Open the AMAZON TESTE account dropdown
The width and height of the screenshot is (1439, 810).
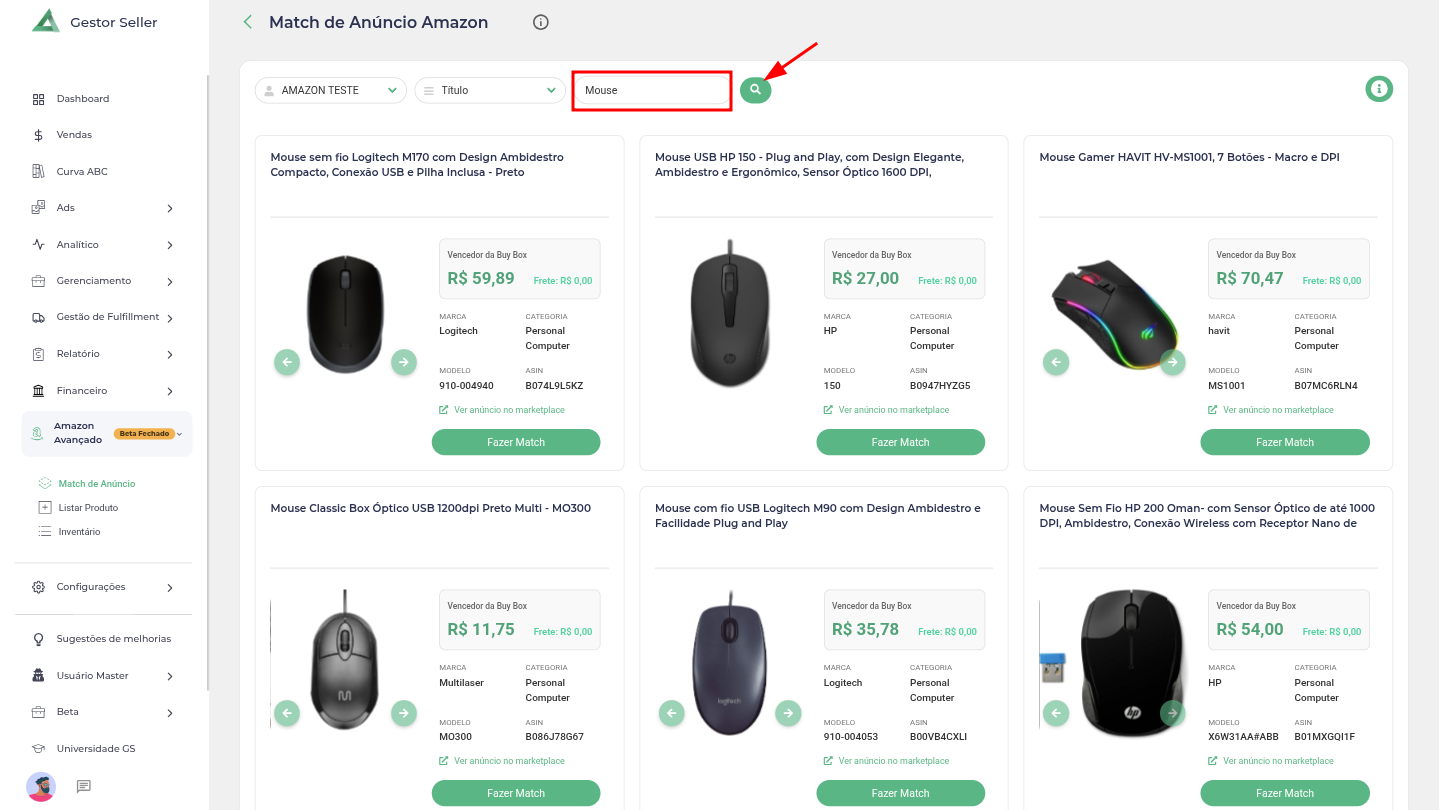330,90
